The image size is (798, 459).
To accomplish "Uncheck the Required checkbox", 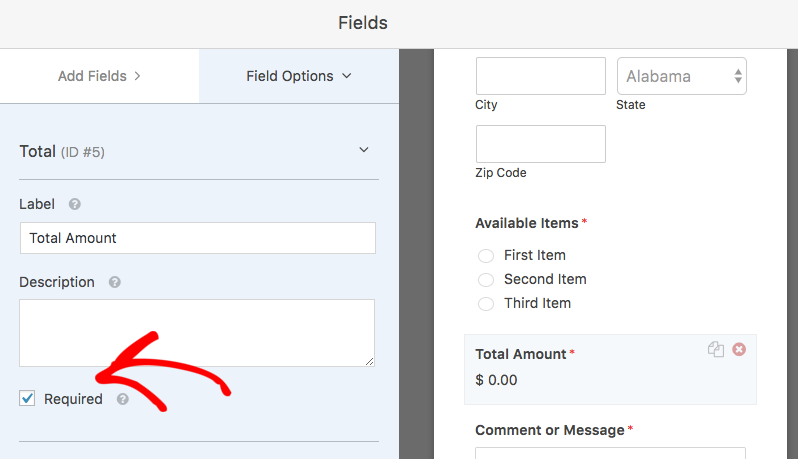I will click(27, 398).
